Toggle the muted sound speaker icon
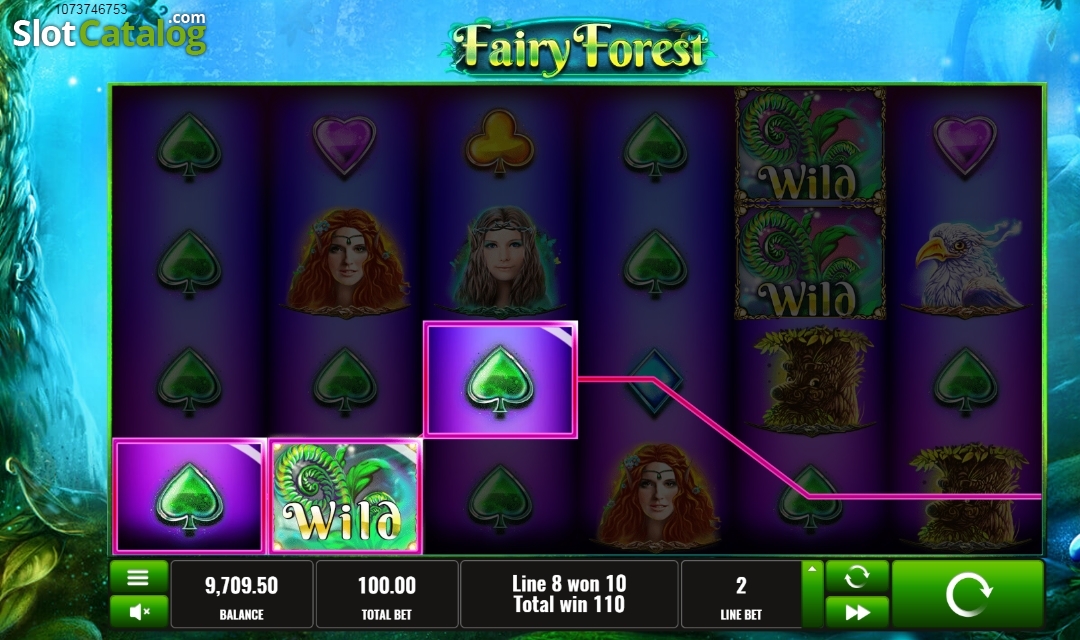 pyautogui.click(x=138, y=612)
